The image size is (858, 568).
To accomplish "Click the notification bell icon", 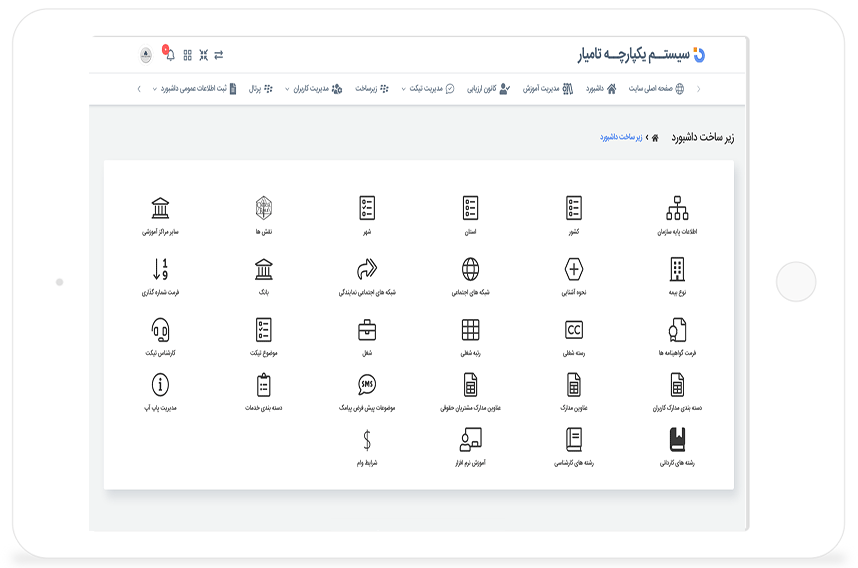I will 169,55.
